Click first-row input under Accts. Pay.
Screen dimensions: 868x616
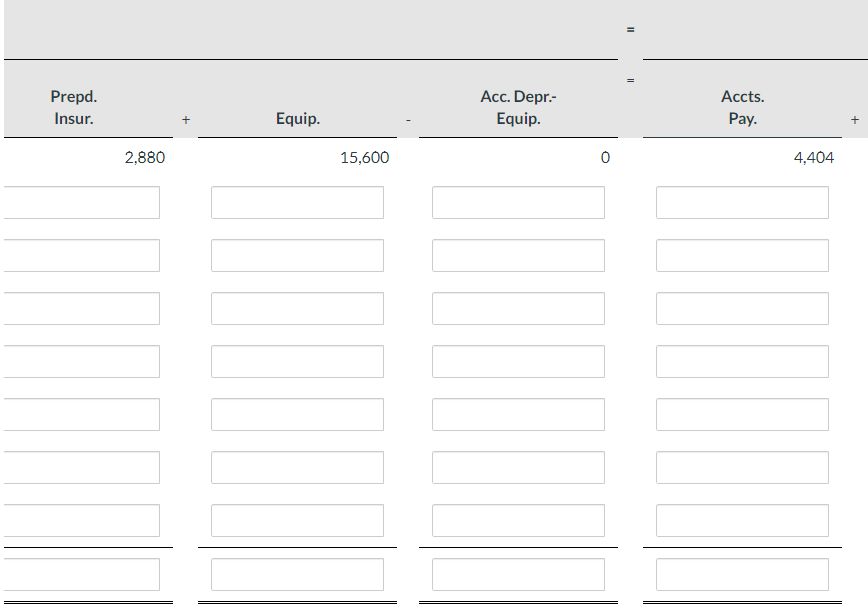click(x=742, y=203)
